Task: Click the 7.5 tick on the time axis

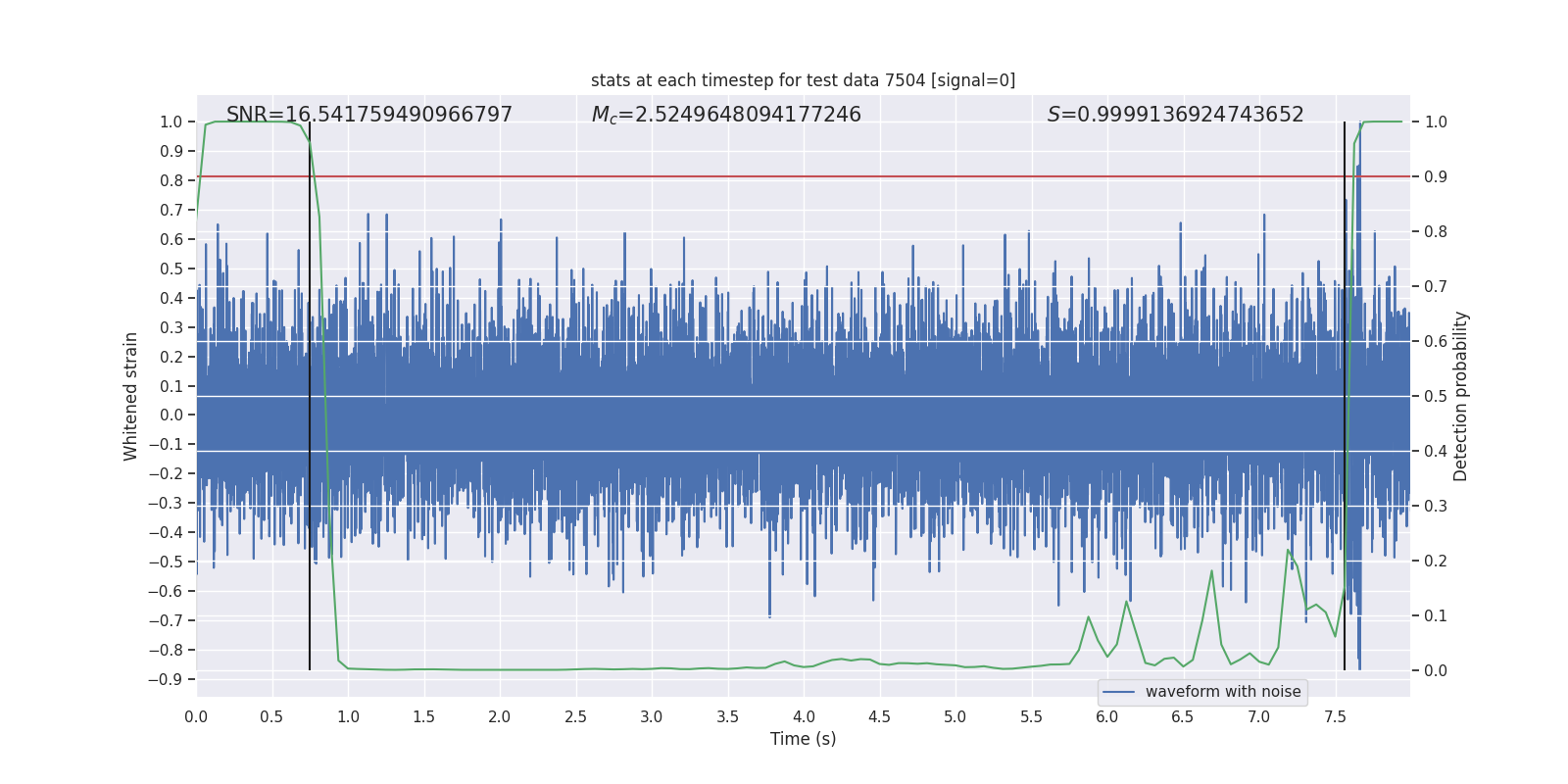Action: click(1335, 716)
